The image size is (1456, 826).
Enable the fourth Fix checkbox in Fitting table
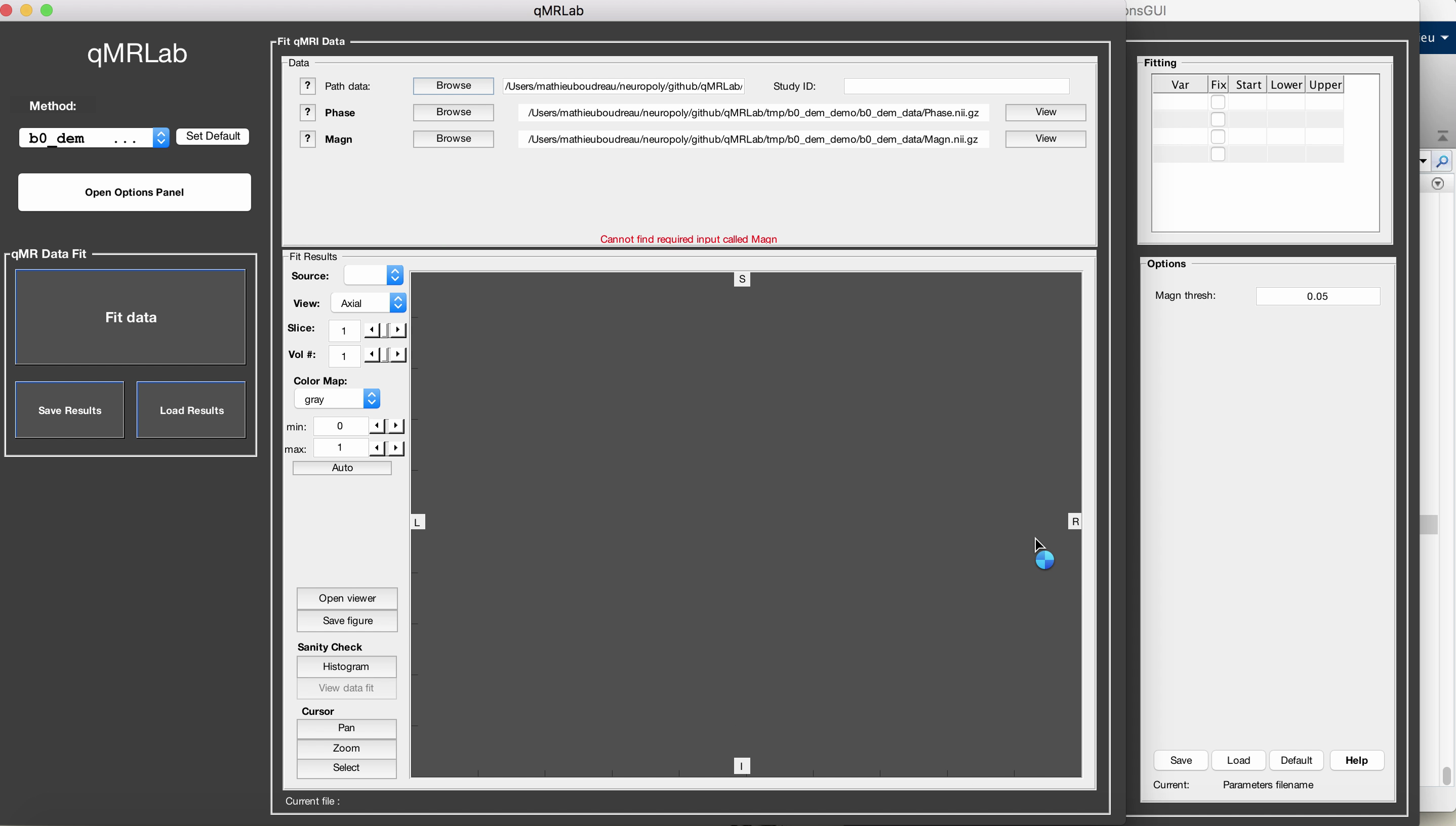1217,154
